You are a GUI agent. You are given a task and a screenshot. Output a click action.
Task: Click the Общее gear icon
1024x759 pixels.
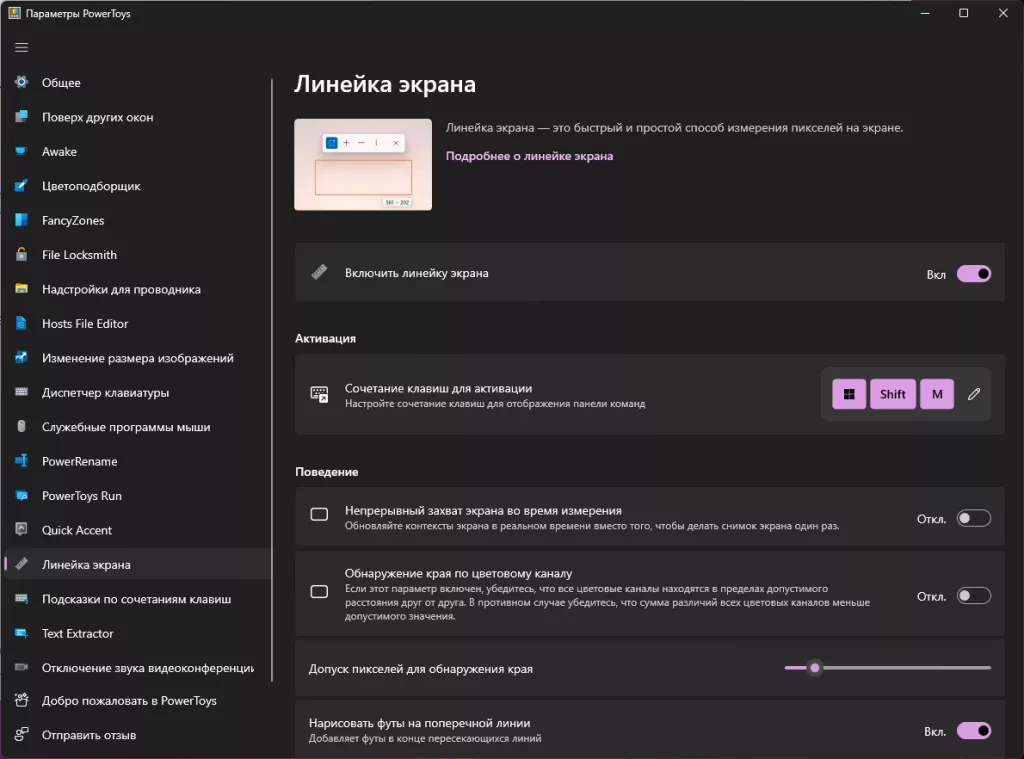pyautogui.click(x=22, y=82)
